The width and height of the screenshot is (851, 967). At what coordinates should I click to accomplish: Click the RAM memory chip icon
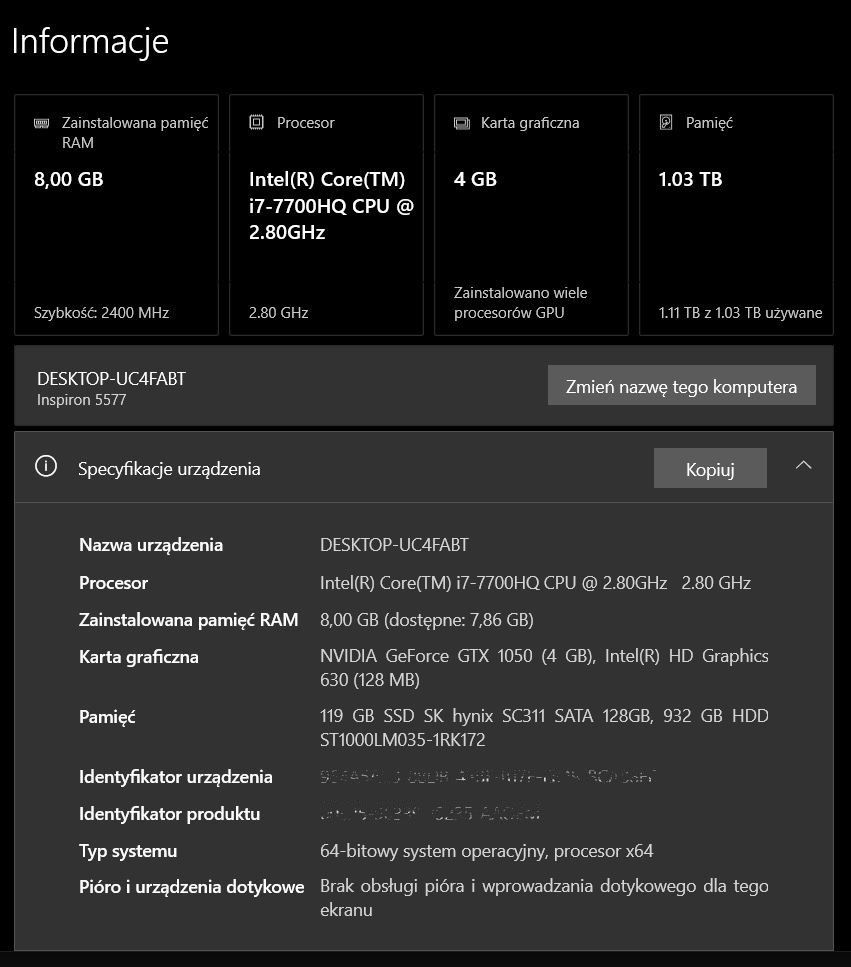(x=41, y=123)
